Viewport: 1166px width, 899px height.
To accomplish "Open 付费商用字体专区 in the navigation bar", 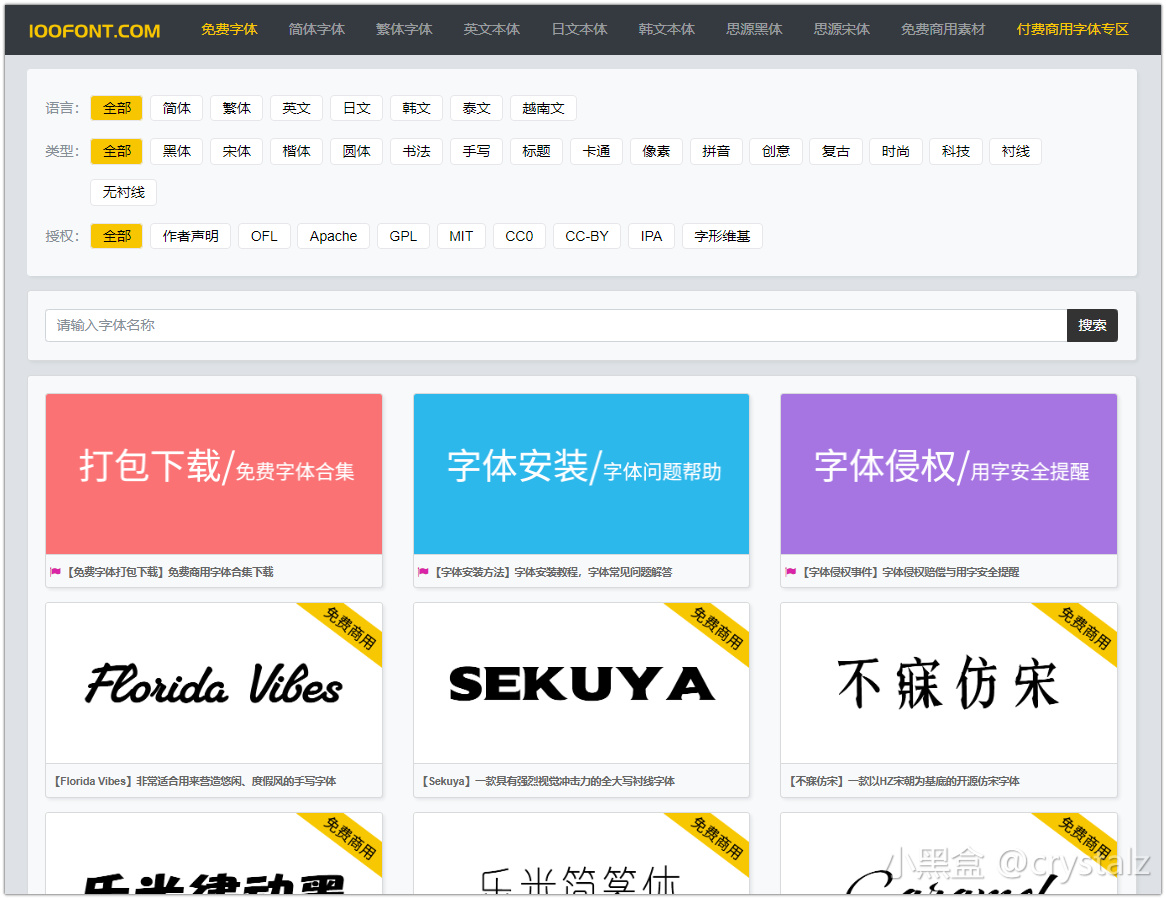I will click(x=1072, y=29).
